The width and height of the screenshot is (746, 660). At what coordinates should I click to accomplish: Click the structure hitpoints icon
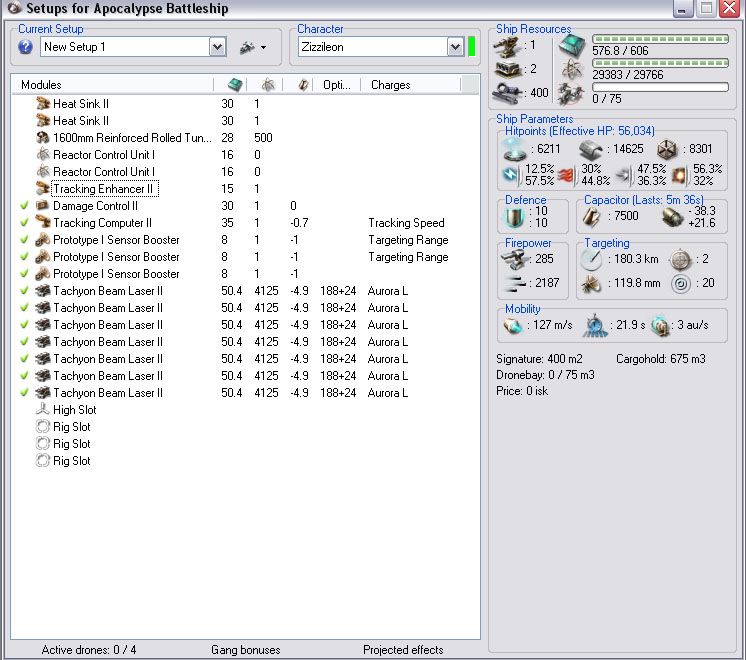pyautogui.click(x=667, y=150)
